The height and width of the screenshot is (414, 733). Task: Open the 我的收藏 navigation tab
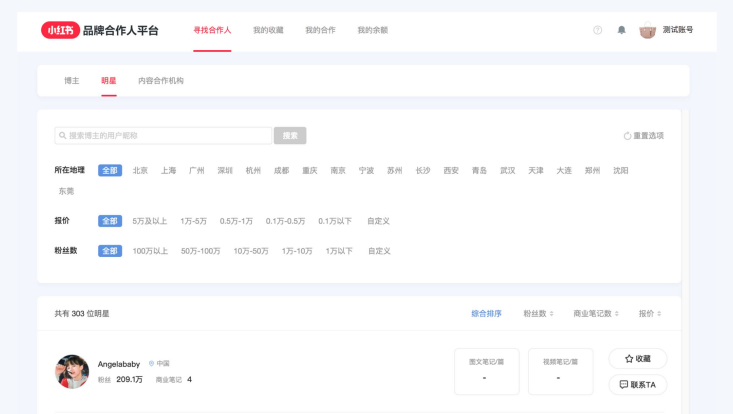[268, 30]
